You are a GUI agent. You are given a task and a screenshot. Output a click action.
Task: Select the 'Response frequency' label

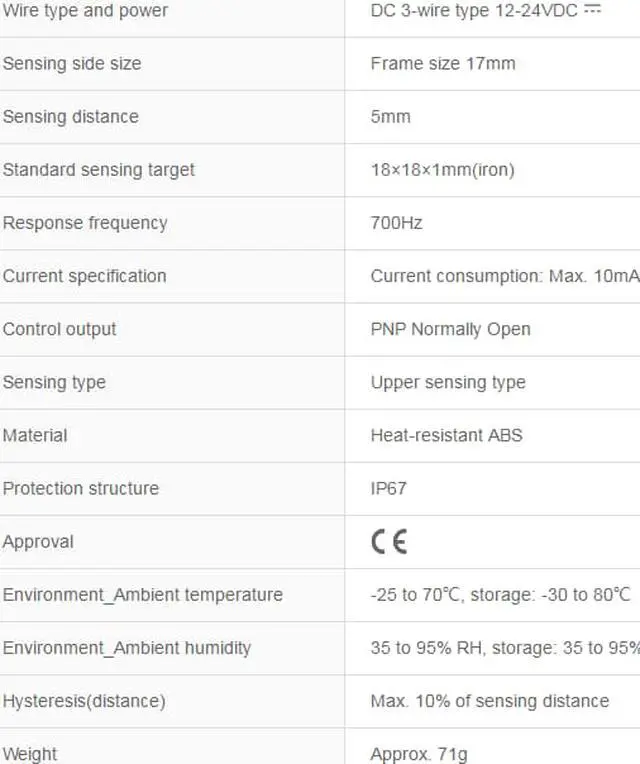[85, 222]
